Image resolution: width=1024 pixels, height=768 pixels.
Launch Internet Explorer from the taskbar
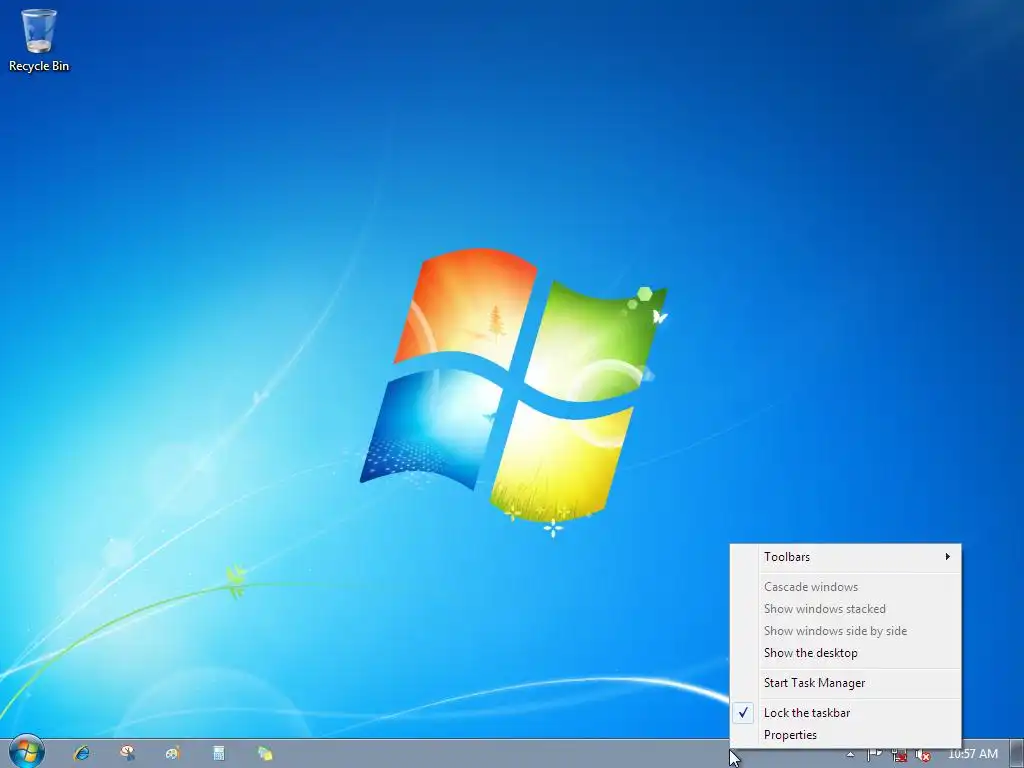point(82,753)
